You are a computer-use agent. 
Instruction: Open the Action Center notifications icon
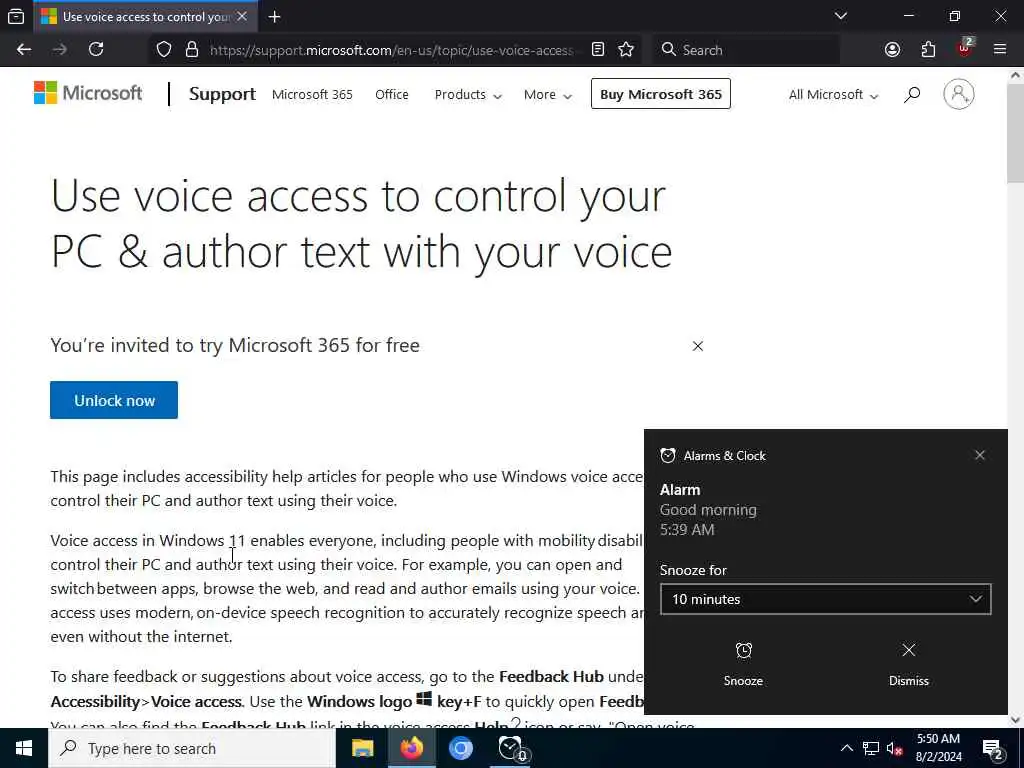993,749
